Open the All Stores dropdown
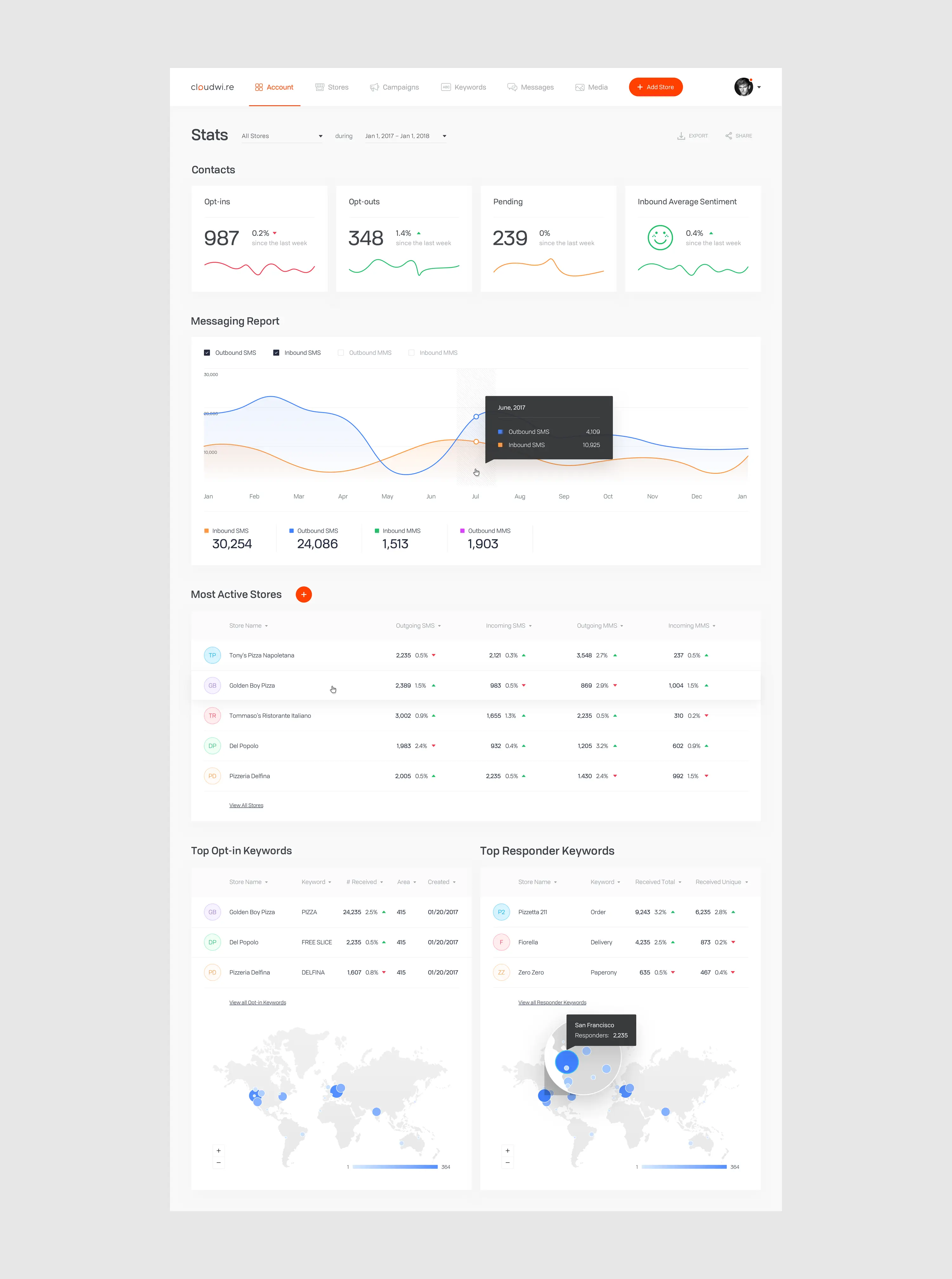The image size is (952, 1279). 282,136
